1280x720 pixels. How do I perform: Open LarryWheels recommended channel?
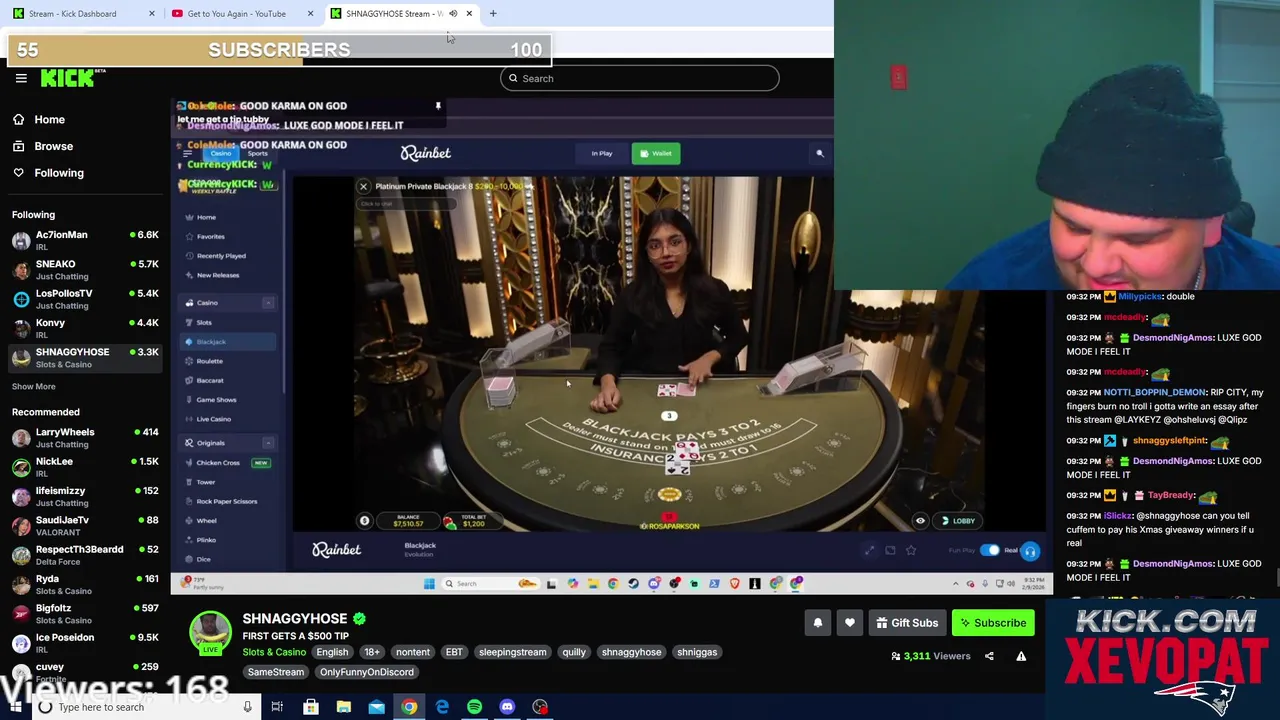pos(84,438)
